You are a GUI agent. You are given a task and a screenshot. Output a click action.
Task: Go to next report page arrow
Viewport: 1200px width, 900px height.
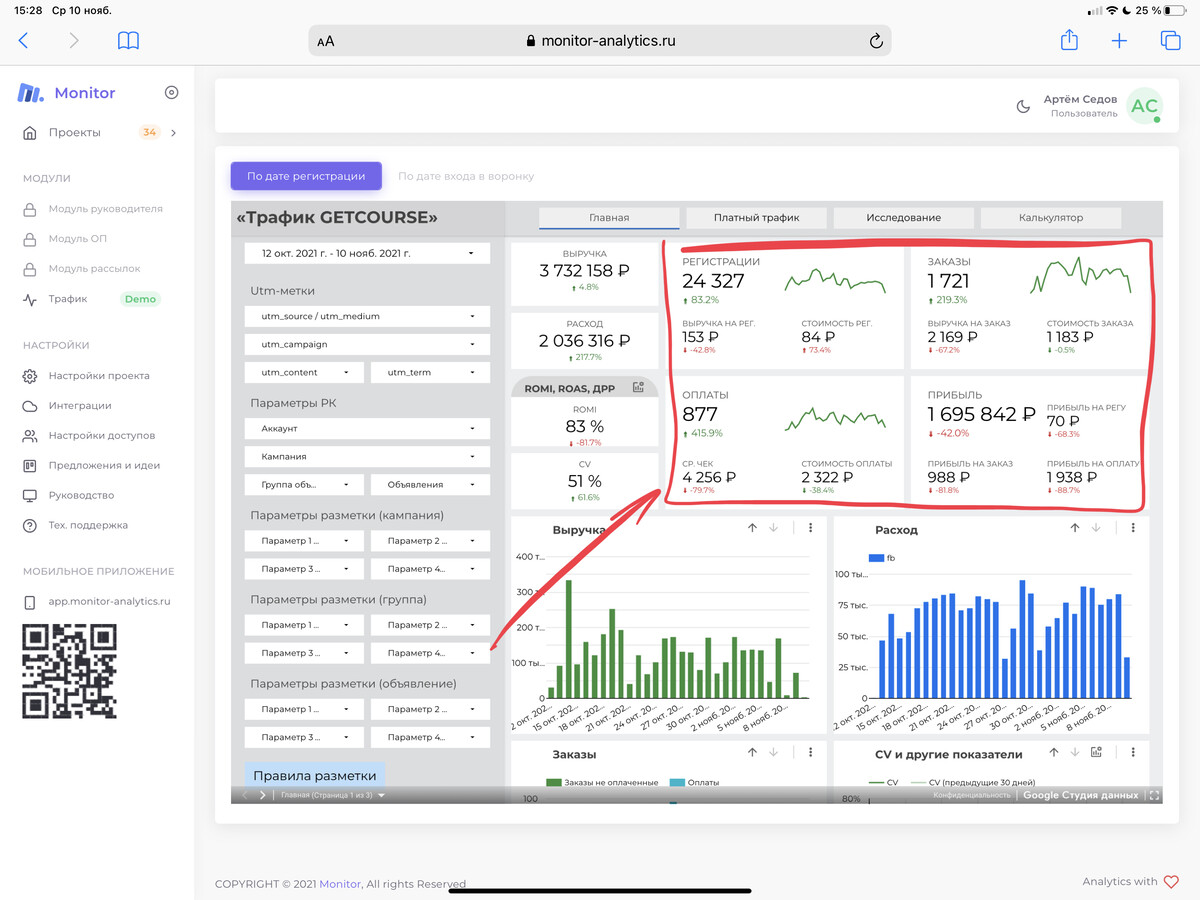(x=263, y=795)
